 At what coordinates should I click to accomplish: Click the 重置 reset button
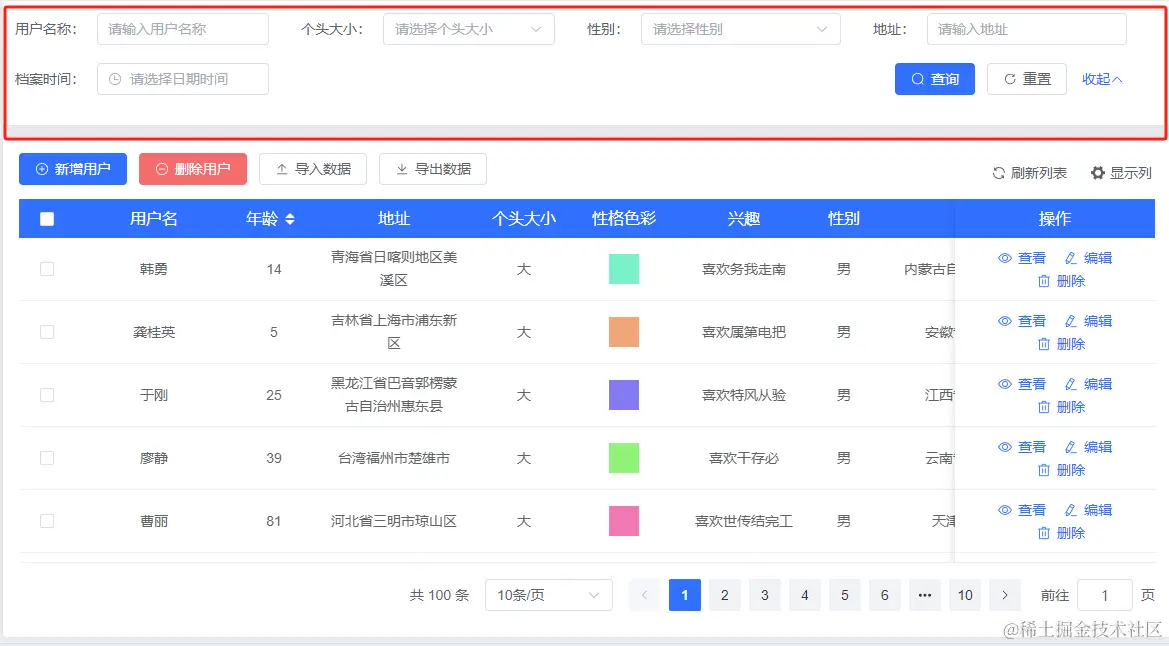[1027, 79]
